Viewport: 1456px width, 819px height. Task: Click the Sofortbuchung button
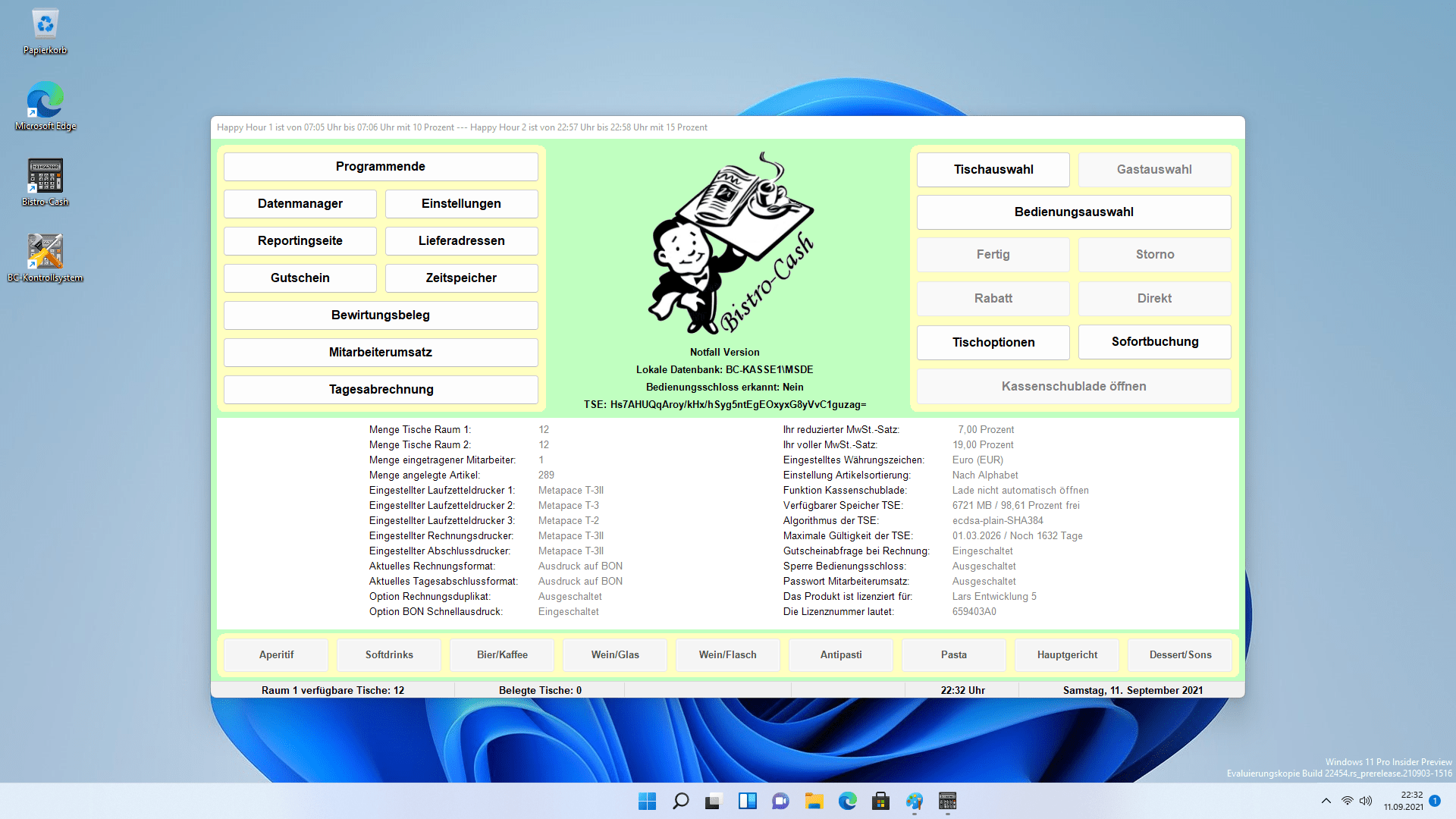click(1155, 342)
